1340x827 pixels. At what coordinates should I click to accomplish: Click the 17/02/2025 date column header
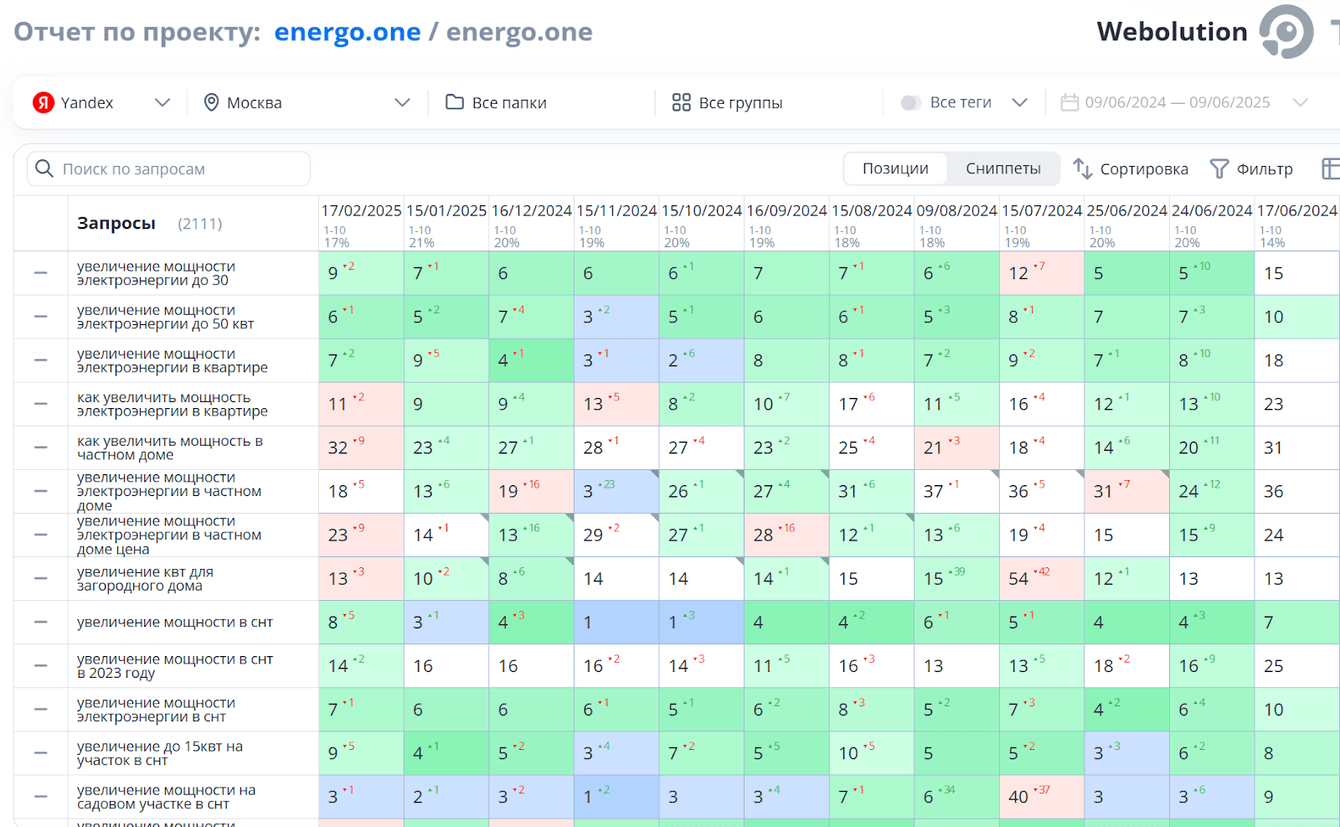tap(361, 211)
